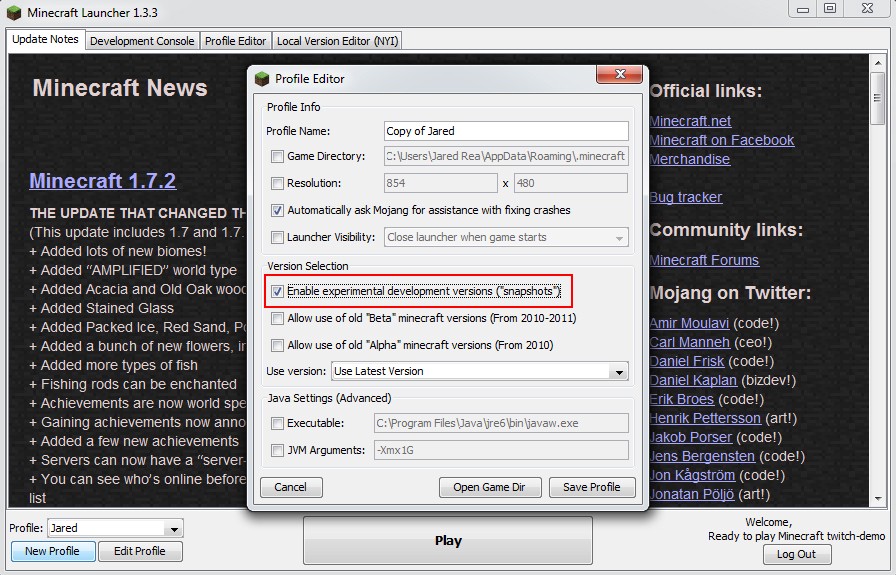Open the Minecraft Forums link
The image size is (896, 575).
click(x=703, y=260)
